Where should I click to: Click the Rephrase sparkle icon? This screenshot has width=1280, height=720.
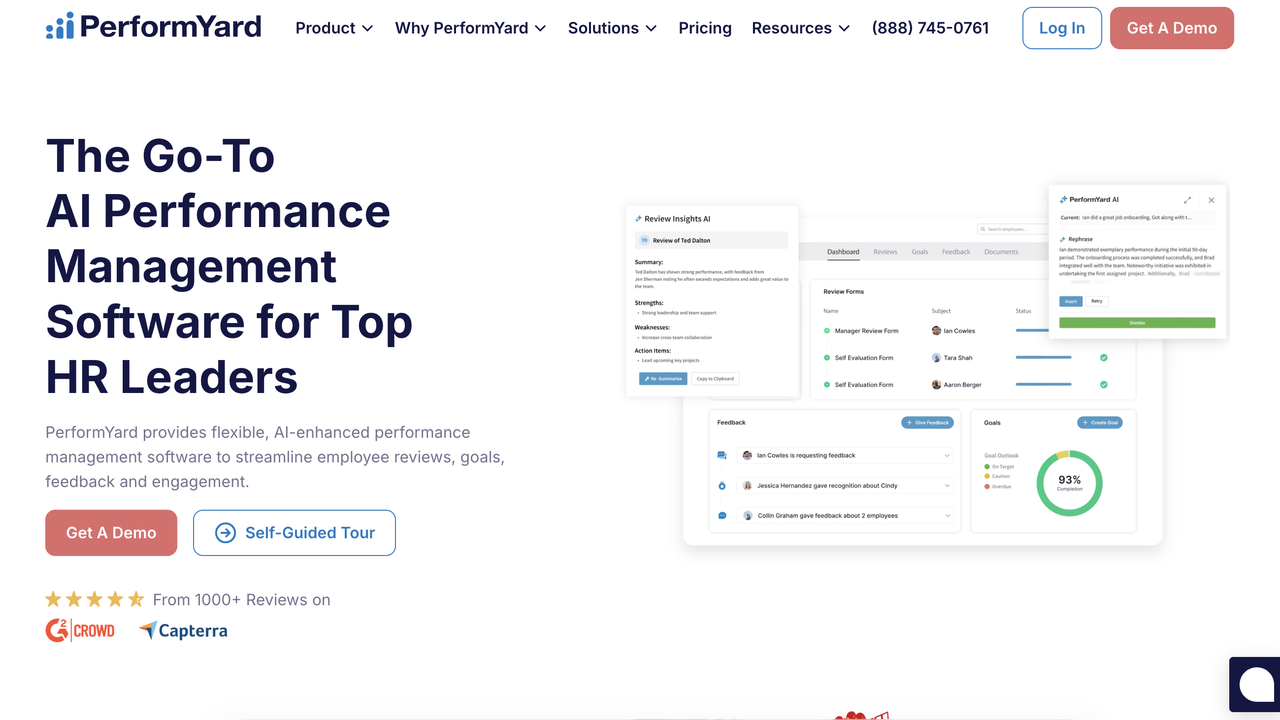point(1063,240)
